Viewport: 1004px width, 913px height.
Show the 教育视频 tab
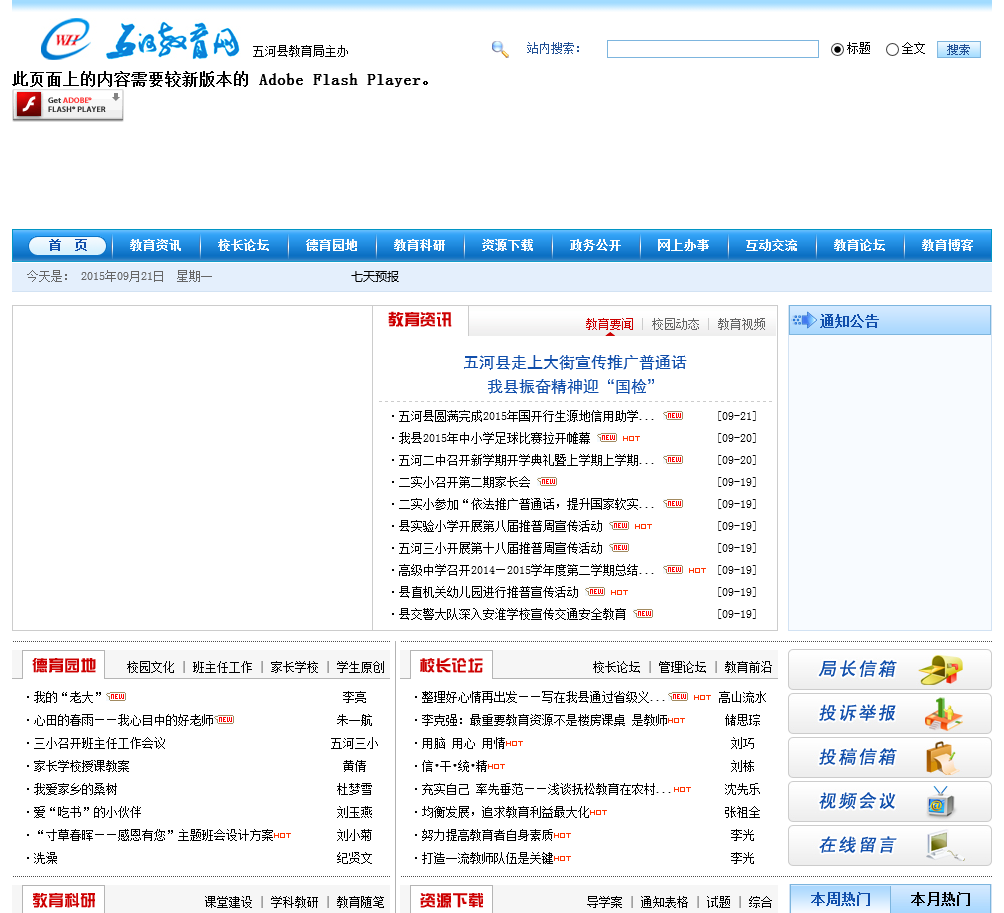pyautogui.click(x=741, y=324)
